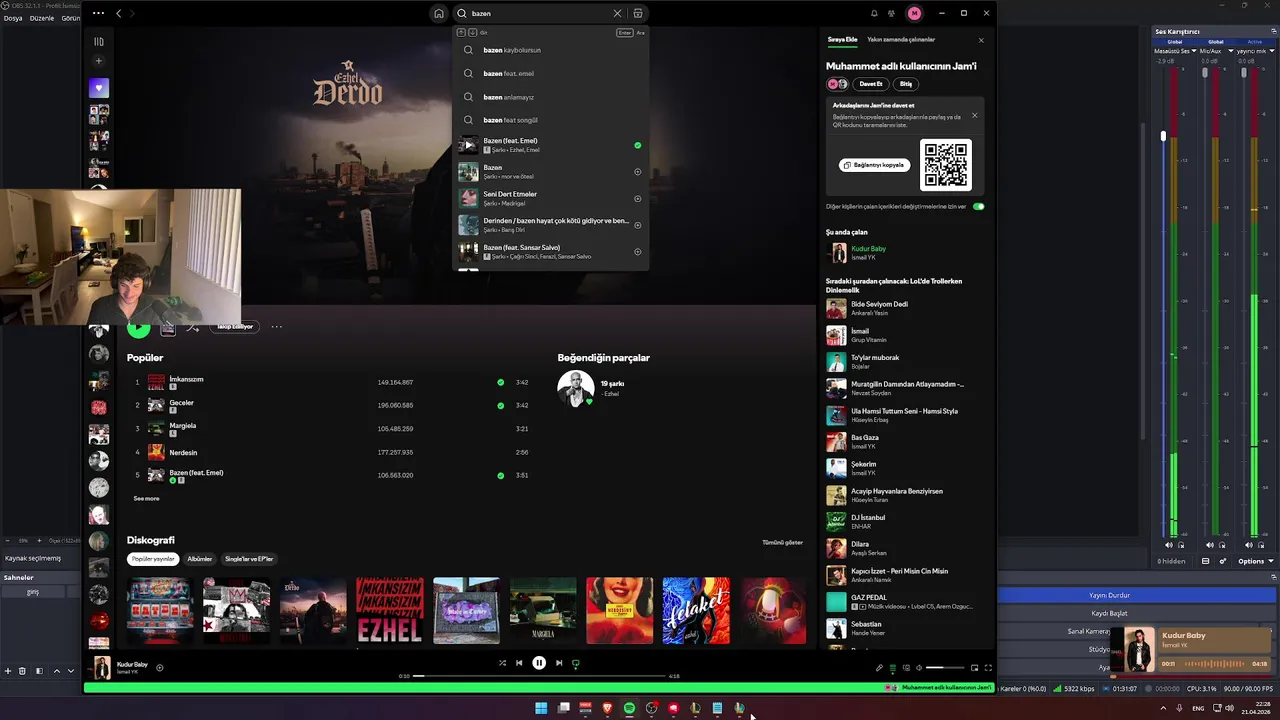The width and height of the screenshot is (1280, 720).
Task: Open the artist three-dot options menu
Action: (x=277, y=327)
